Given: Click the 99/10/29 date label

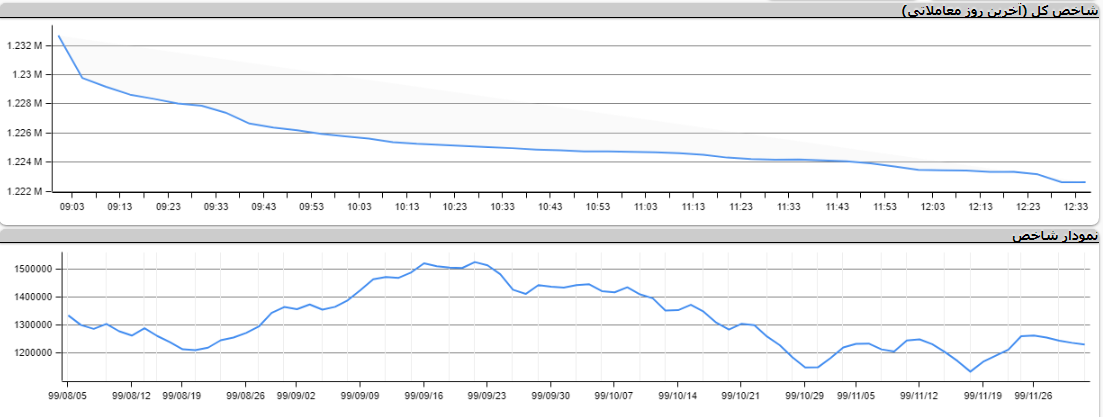Looking at the screenshot, I should coord(806,396).
